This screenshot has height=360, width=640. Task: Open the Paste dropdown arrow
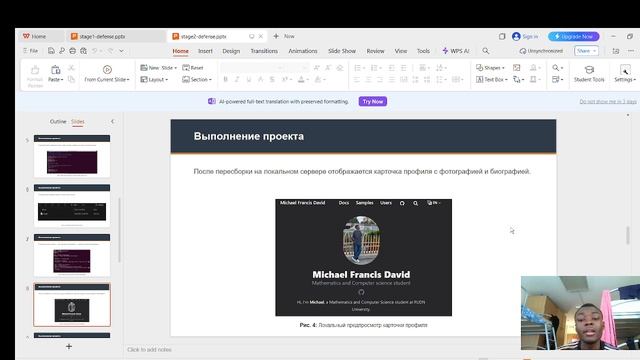pyautogui.click(x=62, y=80)
